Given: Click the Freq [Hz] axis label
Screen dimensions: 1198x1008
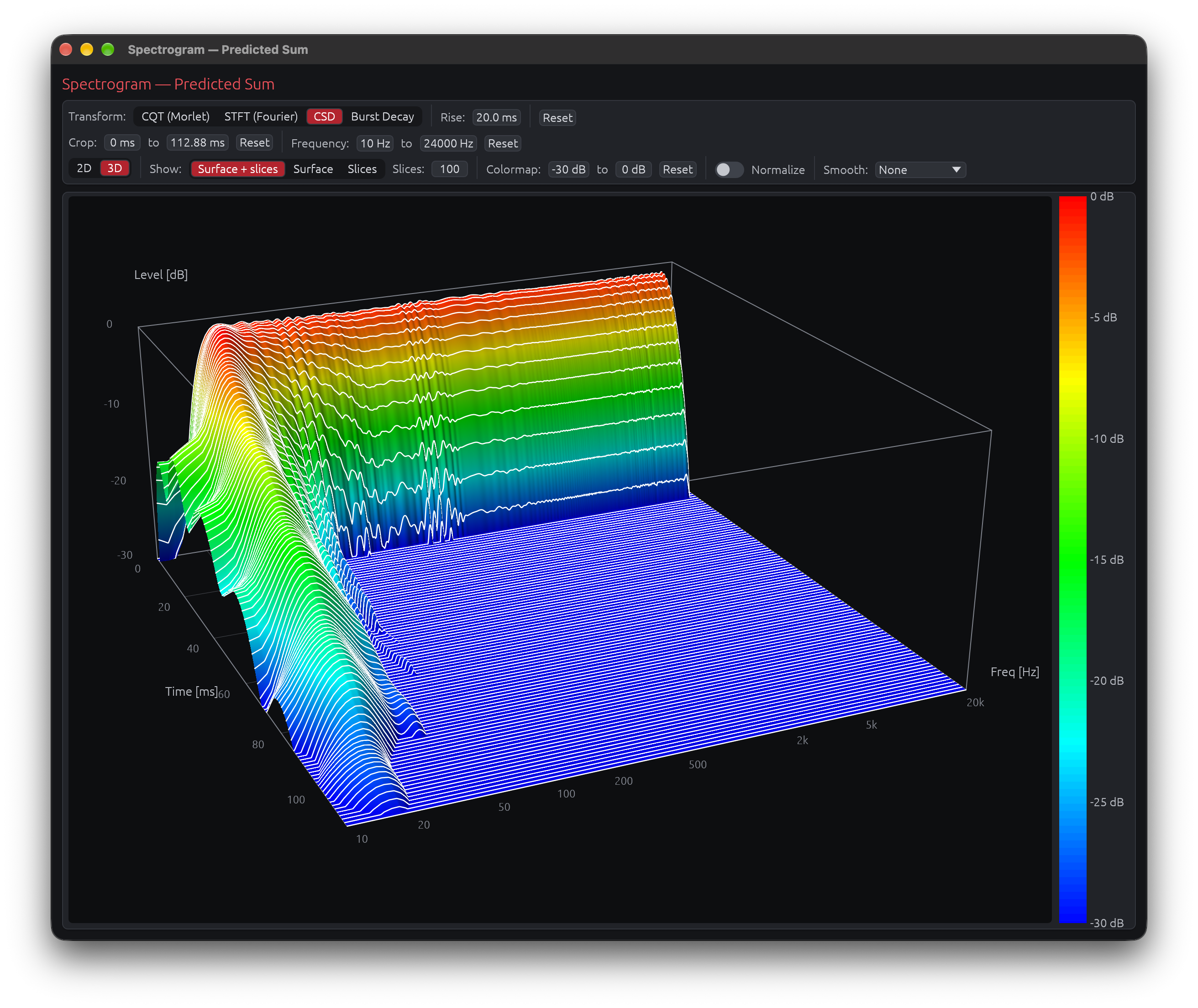Looking at the screenshot, I should (1014, 672).
